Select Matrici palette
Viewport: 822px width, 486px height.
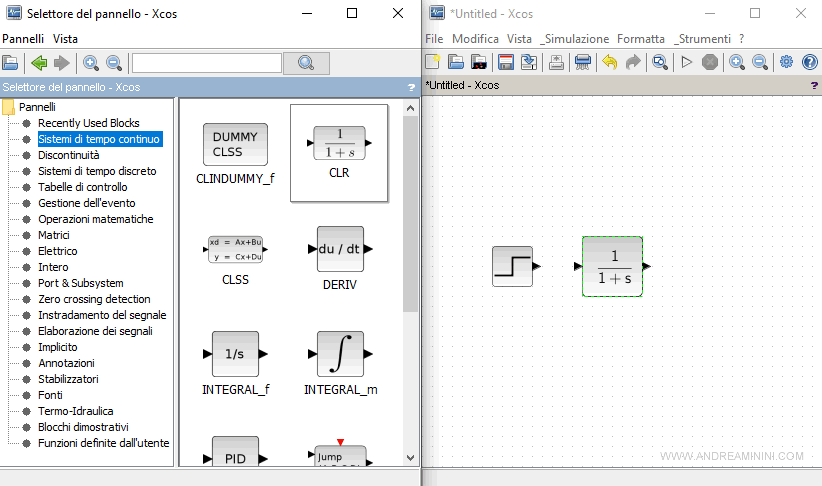click(x=53, y=235)
